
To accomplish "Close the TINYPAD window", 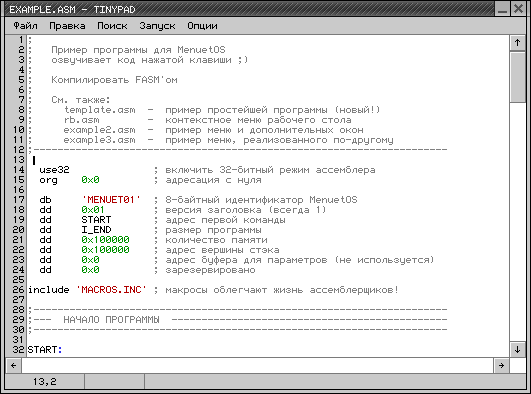I will [518, 9].
